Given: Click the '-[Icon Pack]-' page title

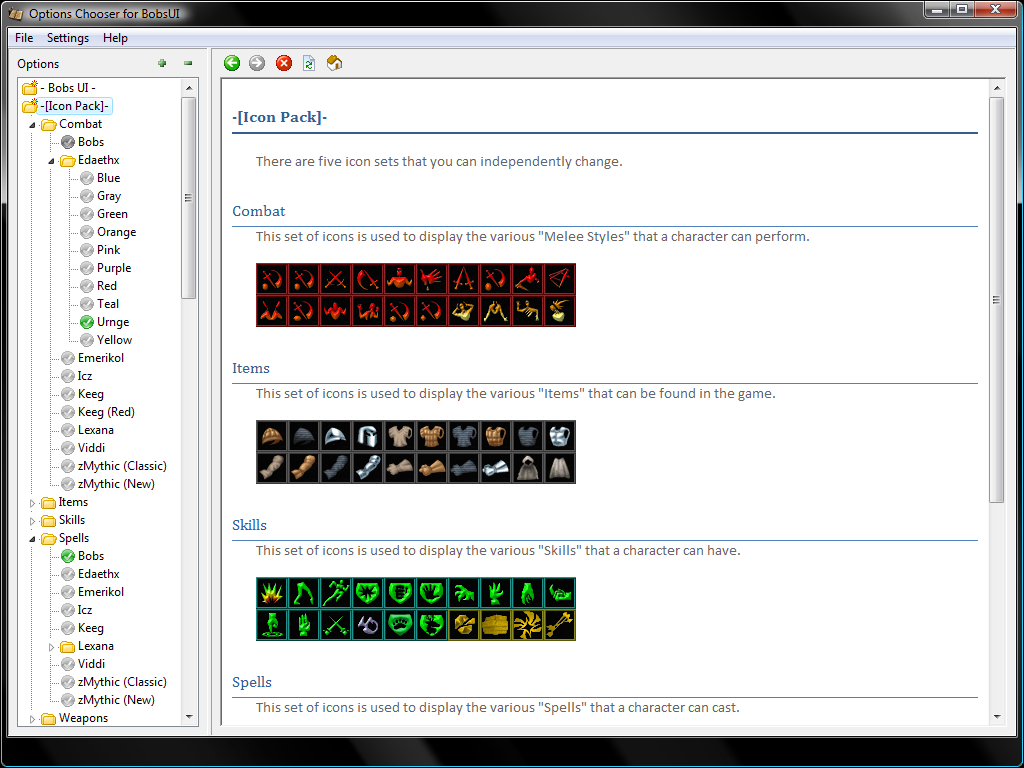Looking at the screenshot, I should [280, 117].
